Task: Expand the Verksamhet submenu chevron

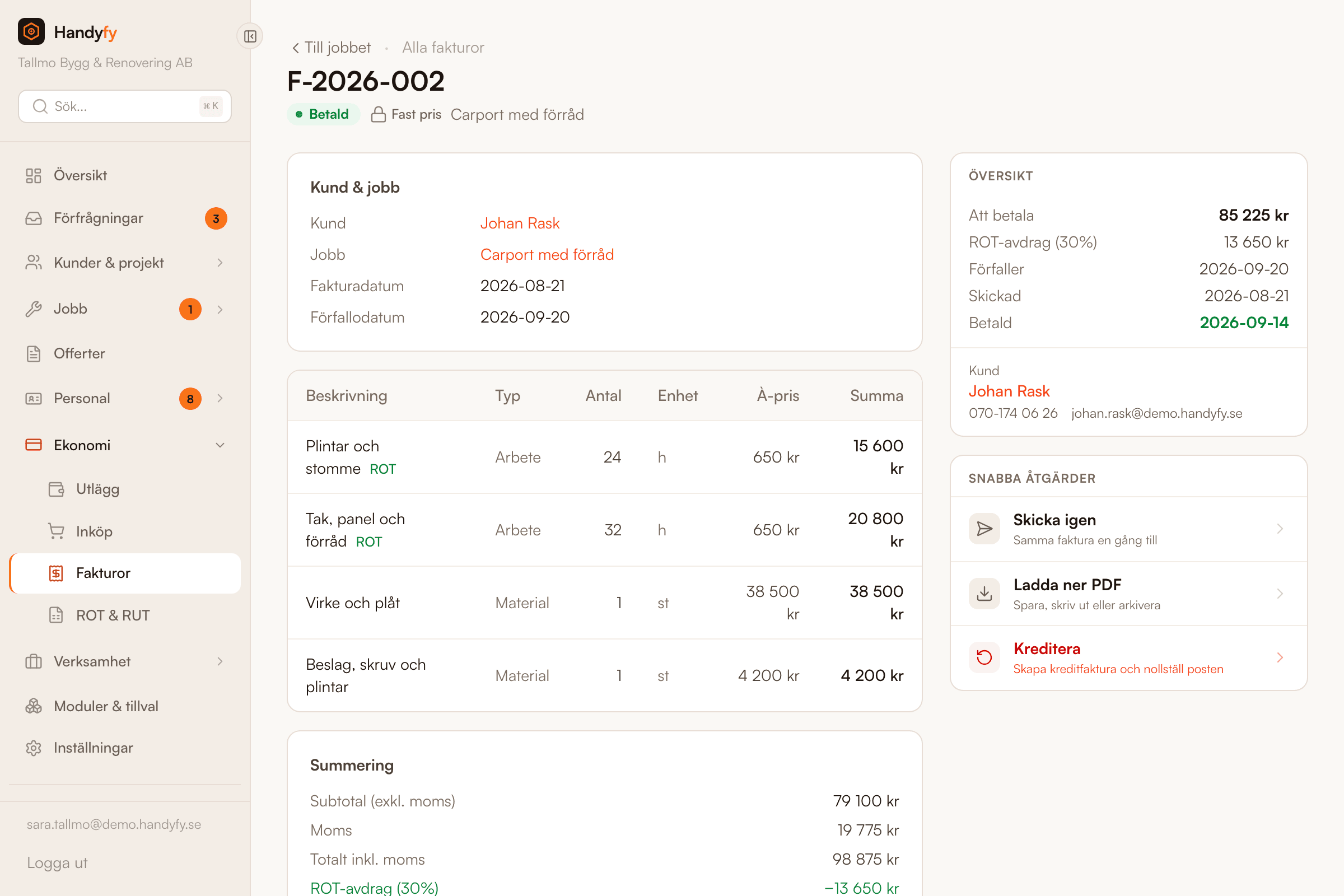Action: pos(220,662)
